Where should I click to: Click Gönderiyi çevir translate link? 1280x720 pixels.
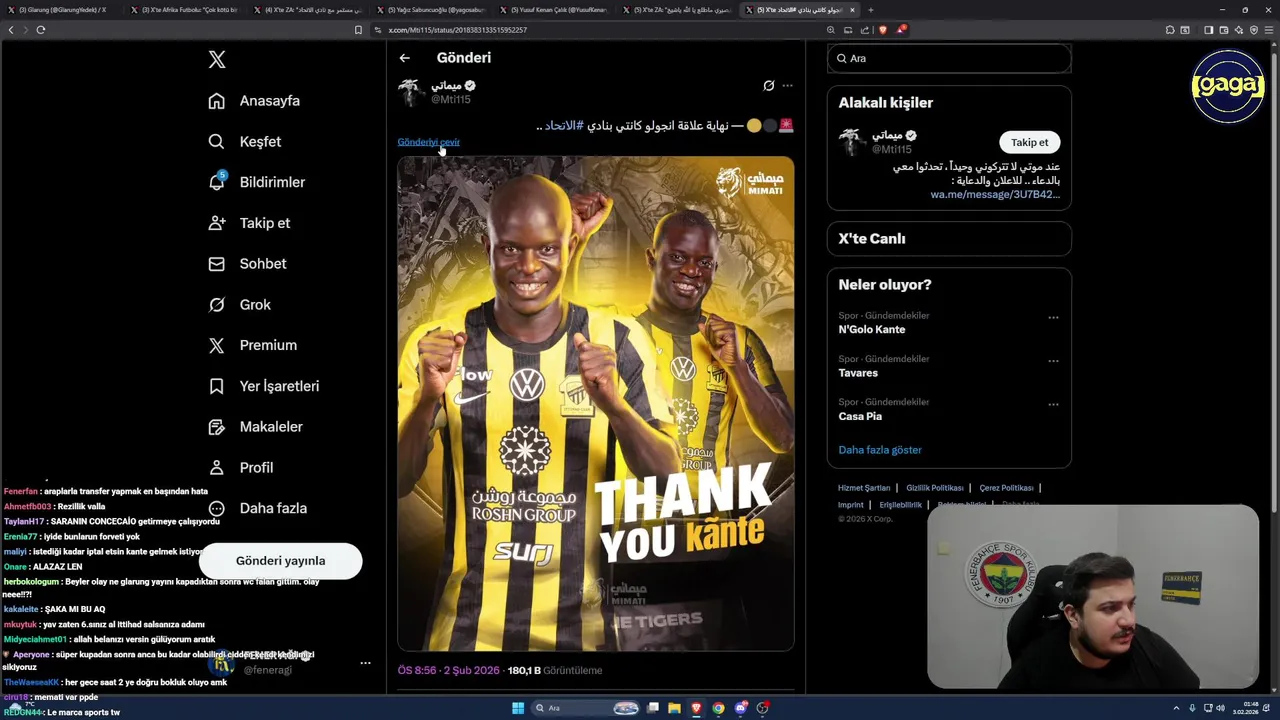click(x=428, y=142)
